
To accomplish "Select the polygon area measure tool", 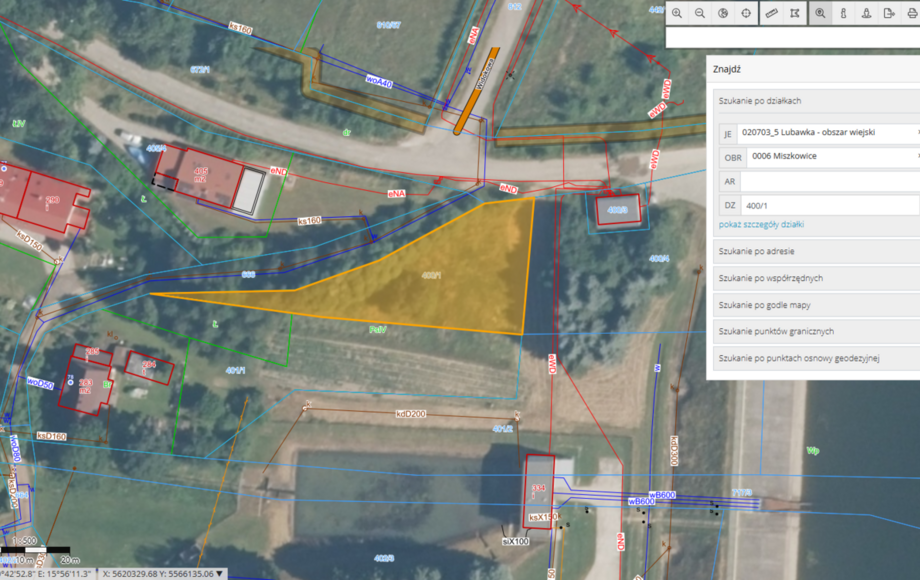I will pyautogui.click(x=794, y=13).
